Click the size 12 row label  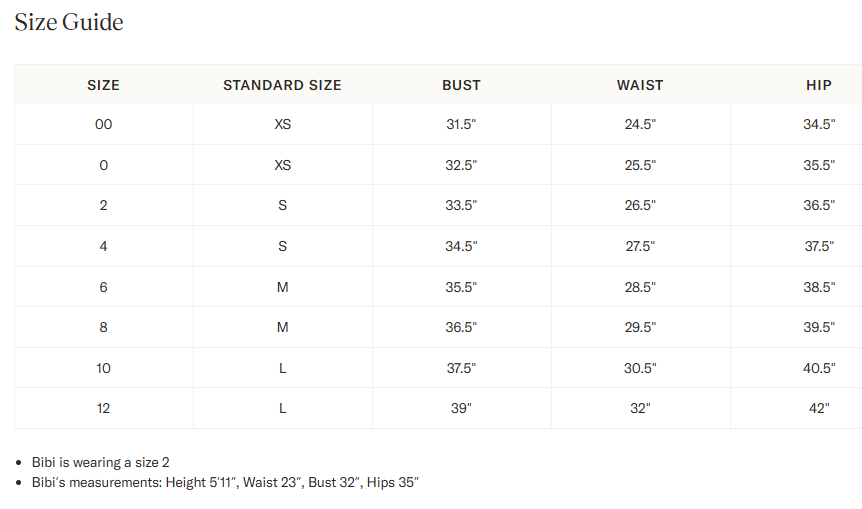pos(103,408)
